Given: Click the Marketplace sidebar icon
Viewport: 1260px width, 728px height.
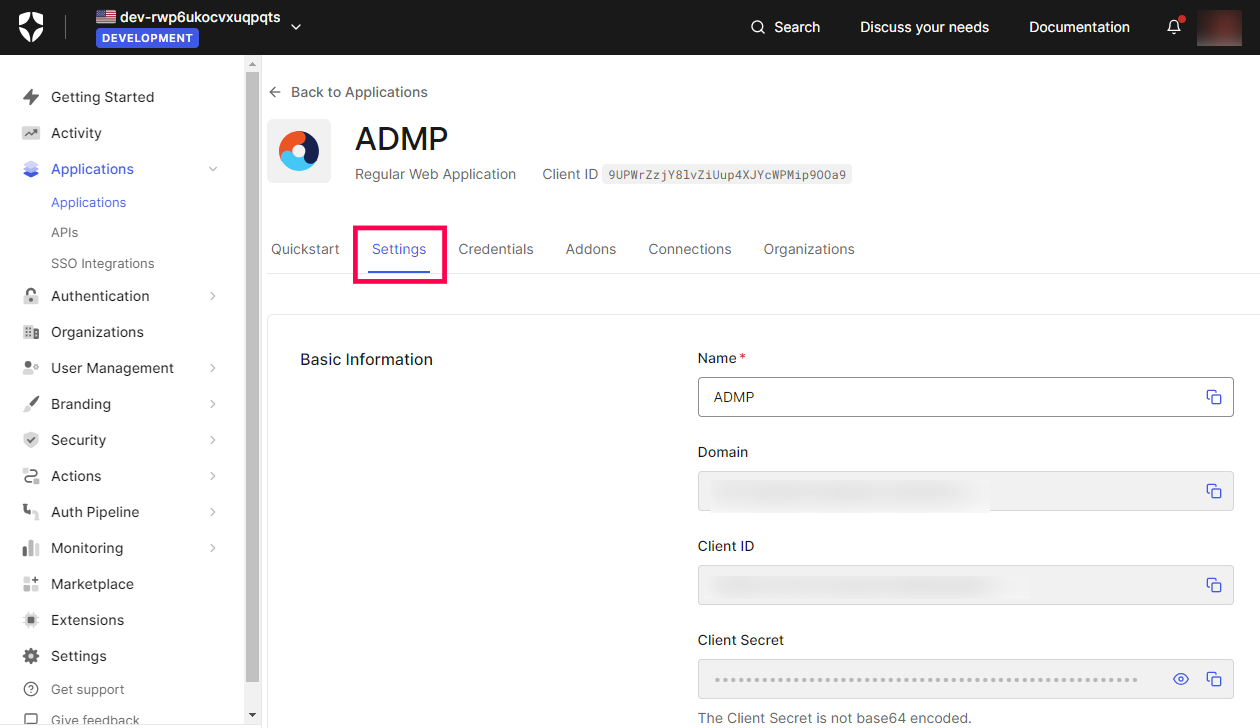Looking at the screenshot, I should (31, 584).
